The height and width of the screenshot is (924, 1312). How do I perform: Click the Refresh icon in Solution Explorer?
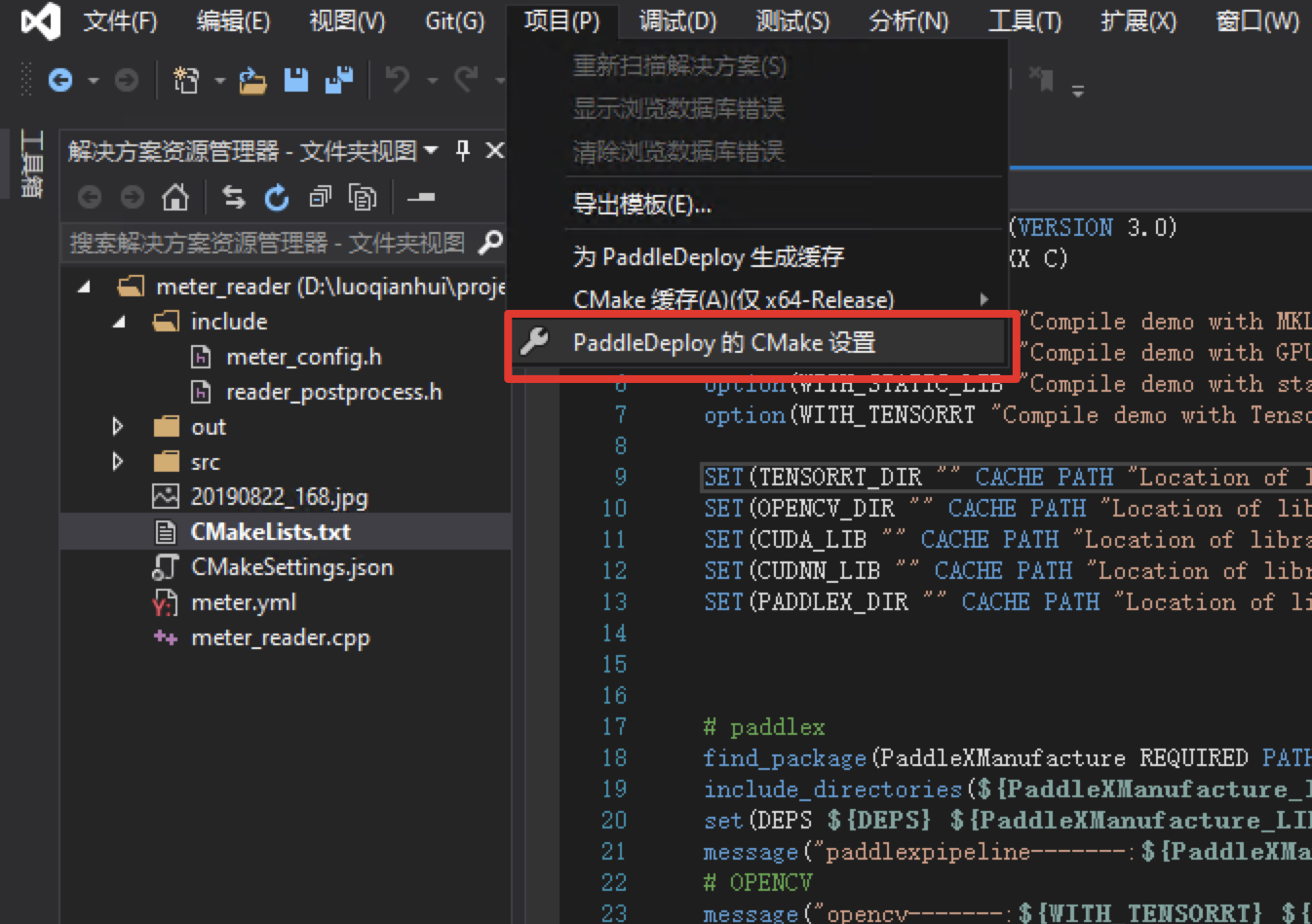(277, 198)
